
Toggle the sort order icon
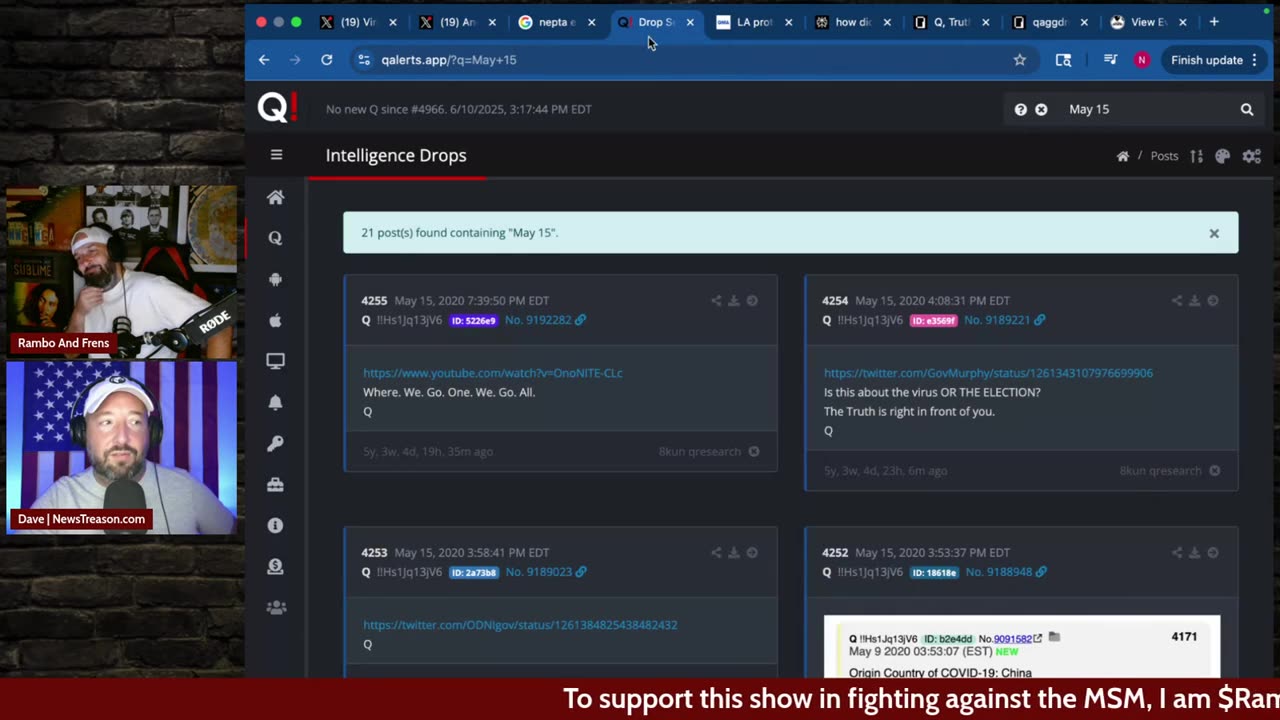pyautogui.click(x=1197, y=156)
